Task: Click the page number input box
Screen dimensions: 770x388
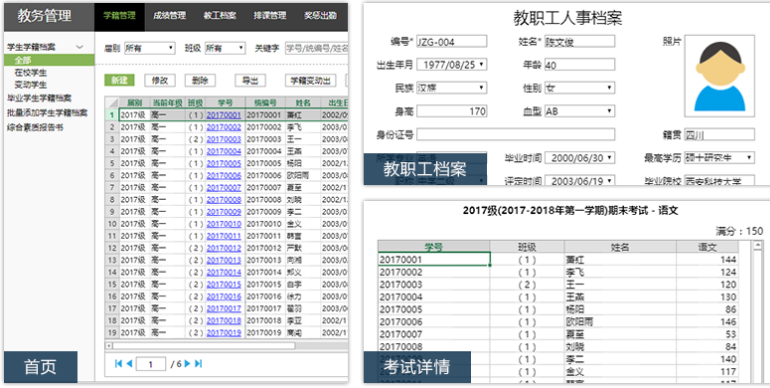Action: tap(151, 364)
